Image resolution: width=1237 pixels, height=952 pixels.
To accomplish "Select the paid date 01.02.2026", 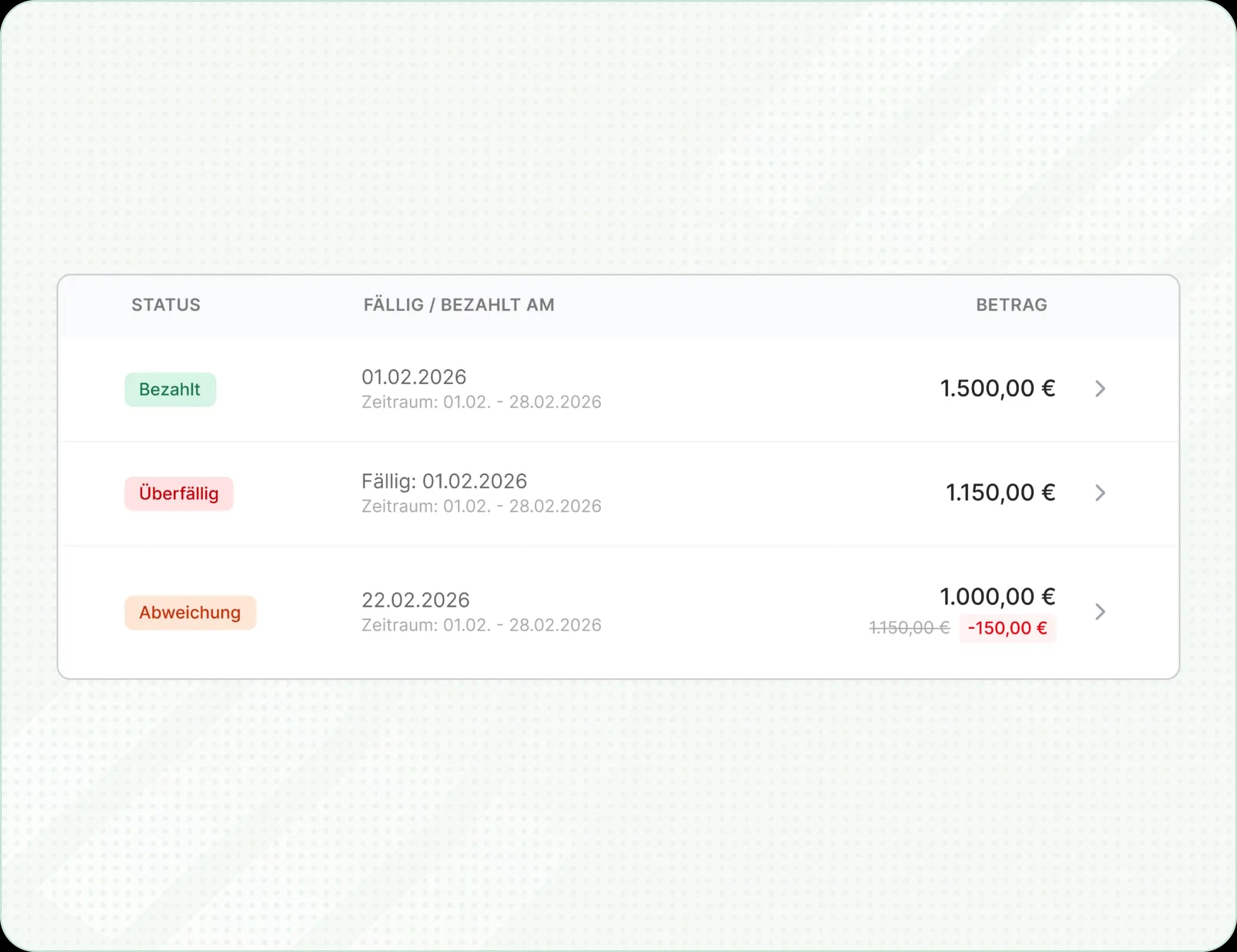I will click(x=414, y=377).
